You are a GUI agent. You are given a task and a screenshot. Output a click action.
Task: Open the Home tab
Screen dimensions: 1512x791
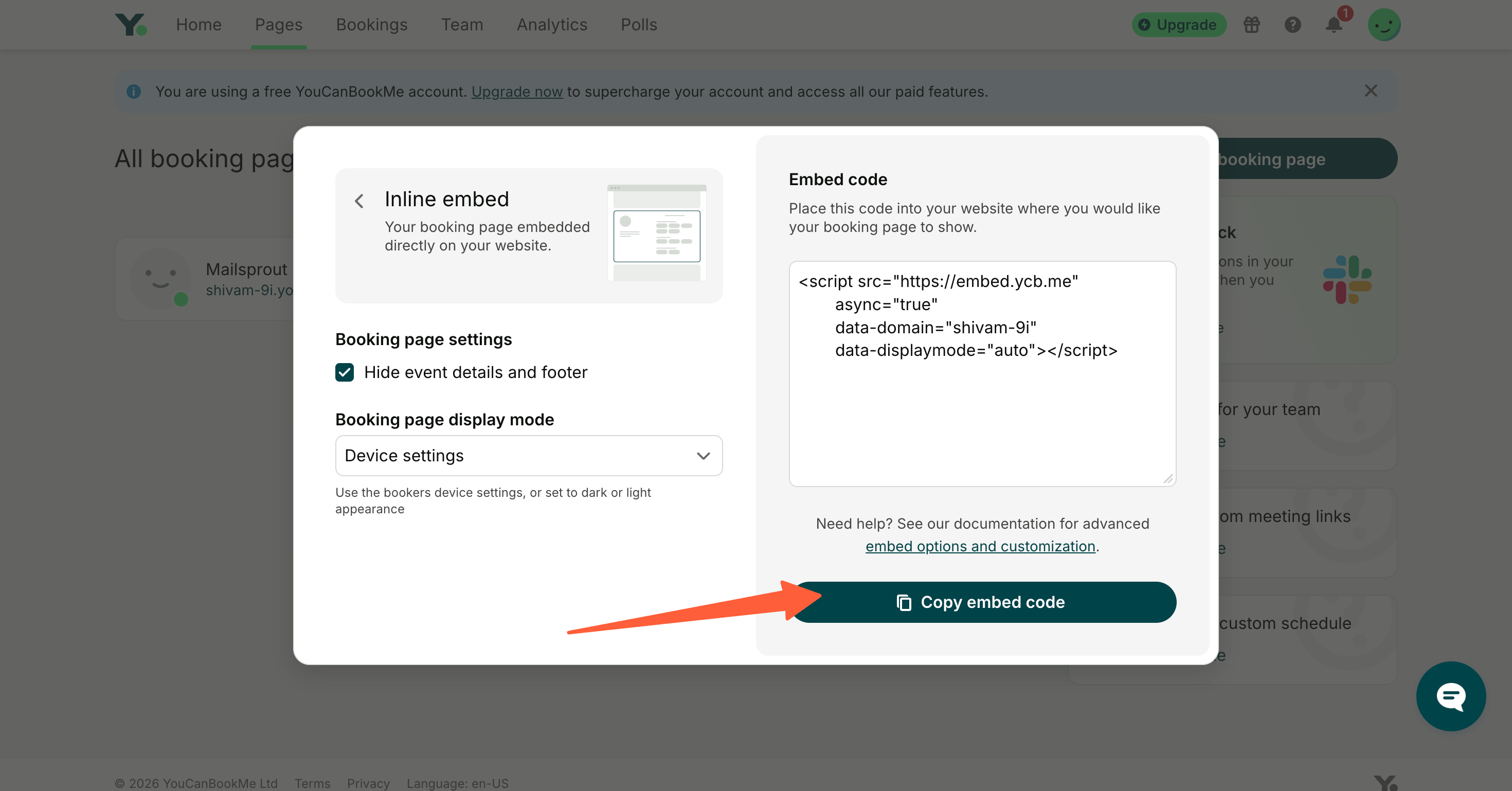pos(199,25)
